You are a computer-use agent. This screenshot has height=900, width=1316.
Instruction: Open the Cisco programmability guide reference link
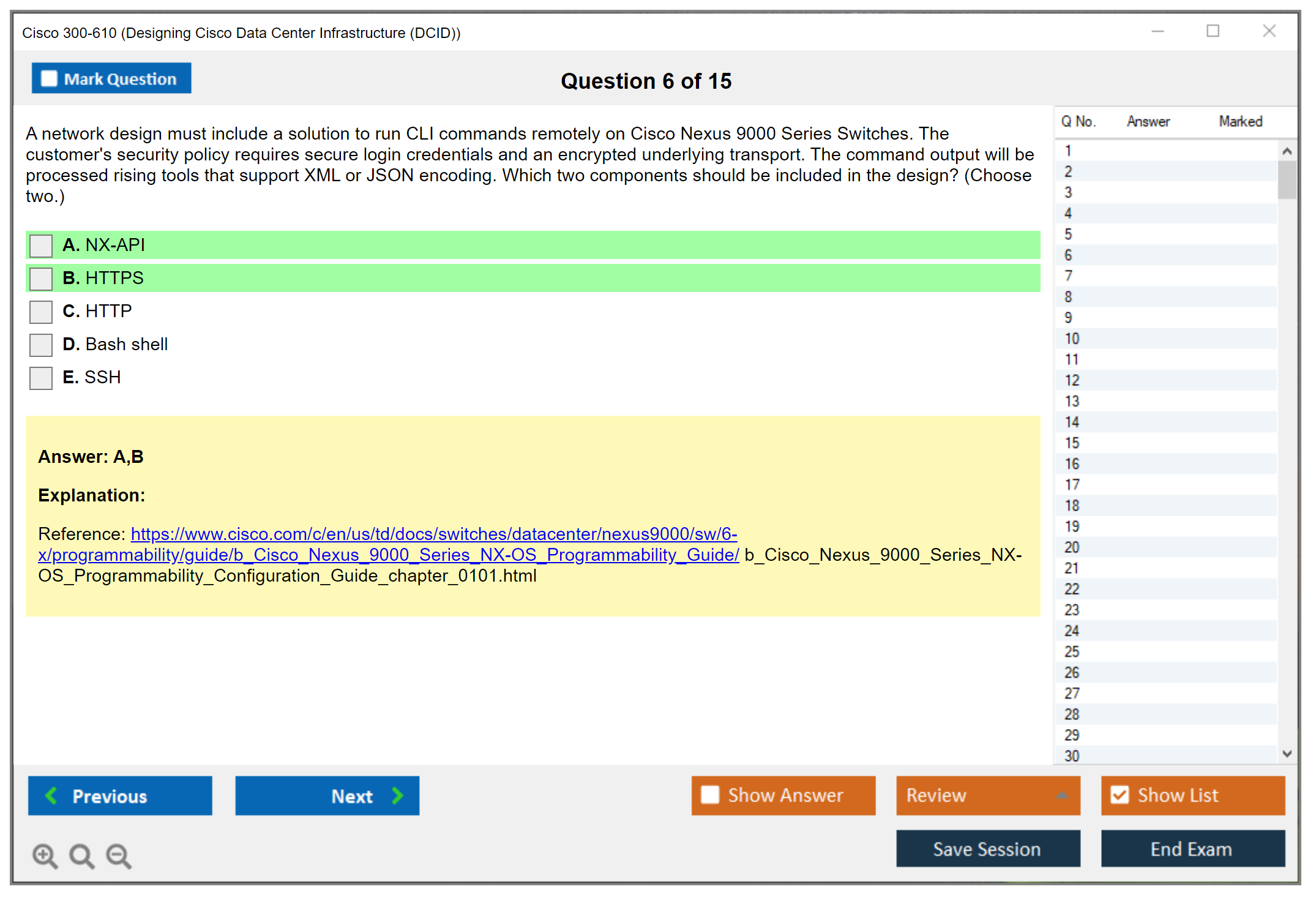point(433,534)
